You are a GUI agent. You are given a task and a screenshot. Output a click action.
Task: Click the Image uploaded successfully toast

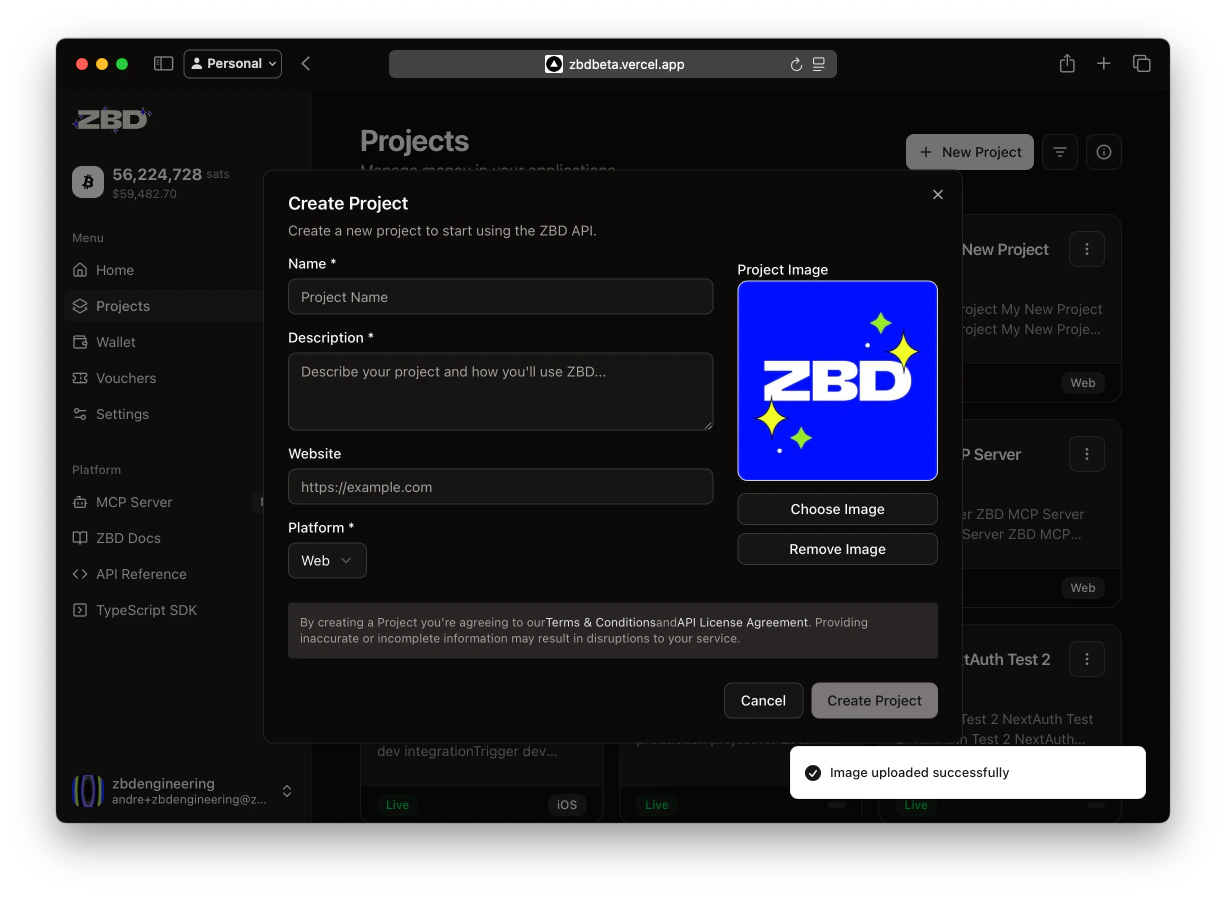967,773
